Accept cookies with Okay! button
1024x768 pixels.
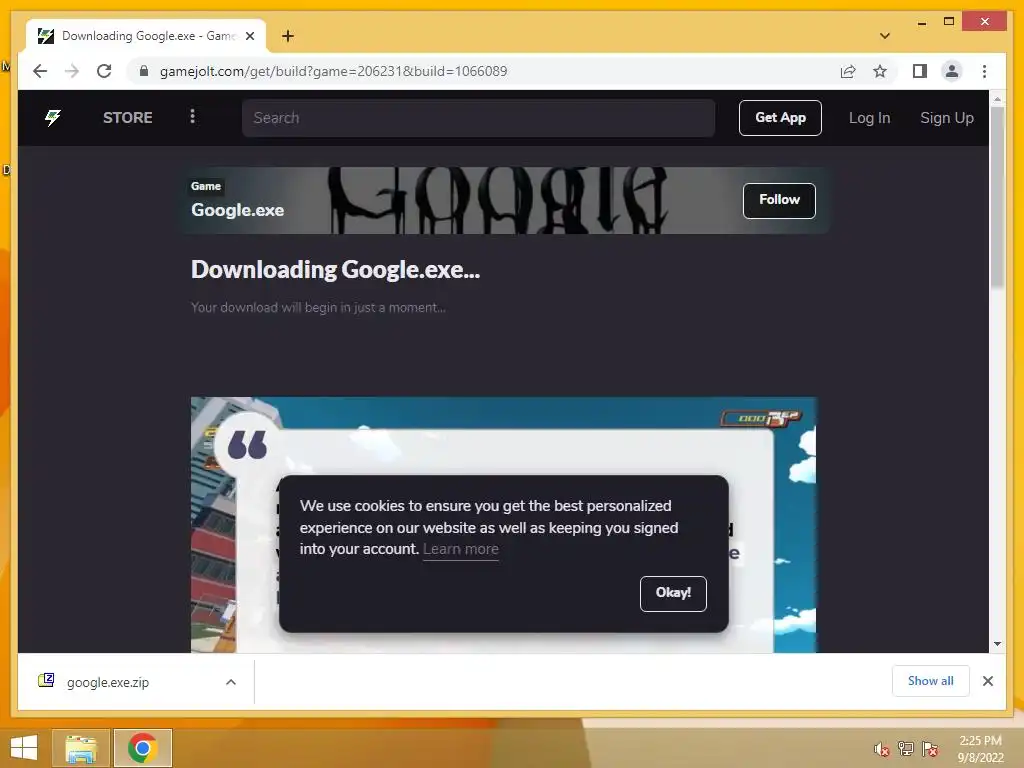click(x=673, y=593)
